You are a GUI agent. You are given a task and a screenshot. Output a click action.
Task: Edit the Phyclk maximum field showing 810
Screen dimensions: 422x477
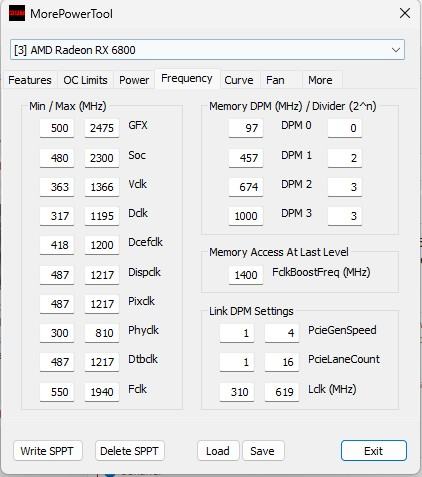102,333
